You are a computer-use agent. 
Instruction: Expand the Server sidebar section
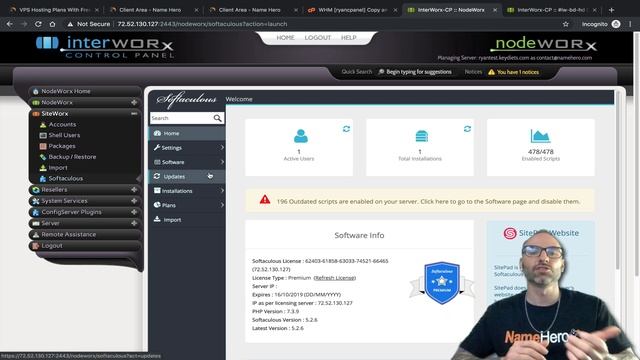click(134, 223)
